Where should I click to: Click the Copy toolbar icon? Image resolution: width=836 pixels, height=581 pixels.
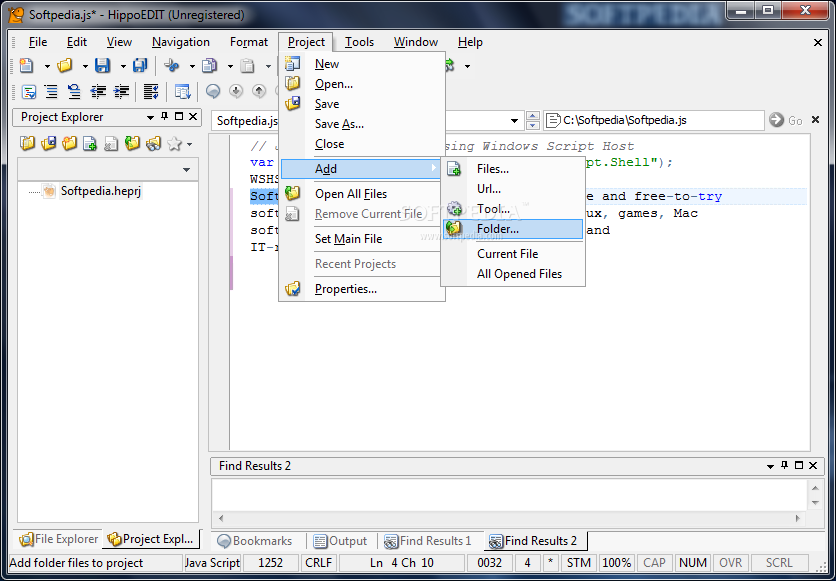(x=210, y=66)
